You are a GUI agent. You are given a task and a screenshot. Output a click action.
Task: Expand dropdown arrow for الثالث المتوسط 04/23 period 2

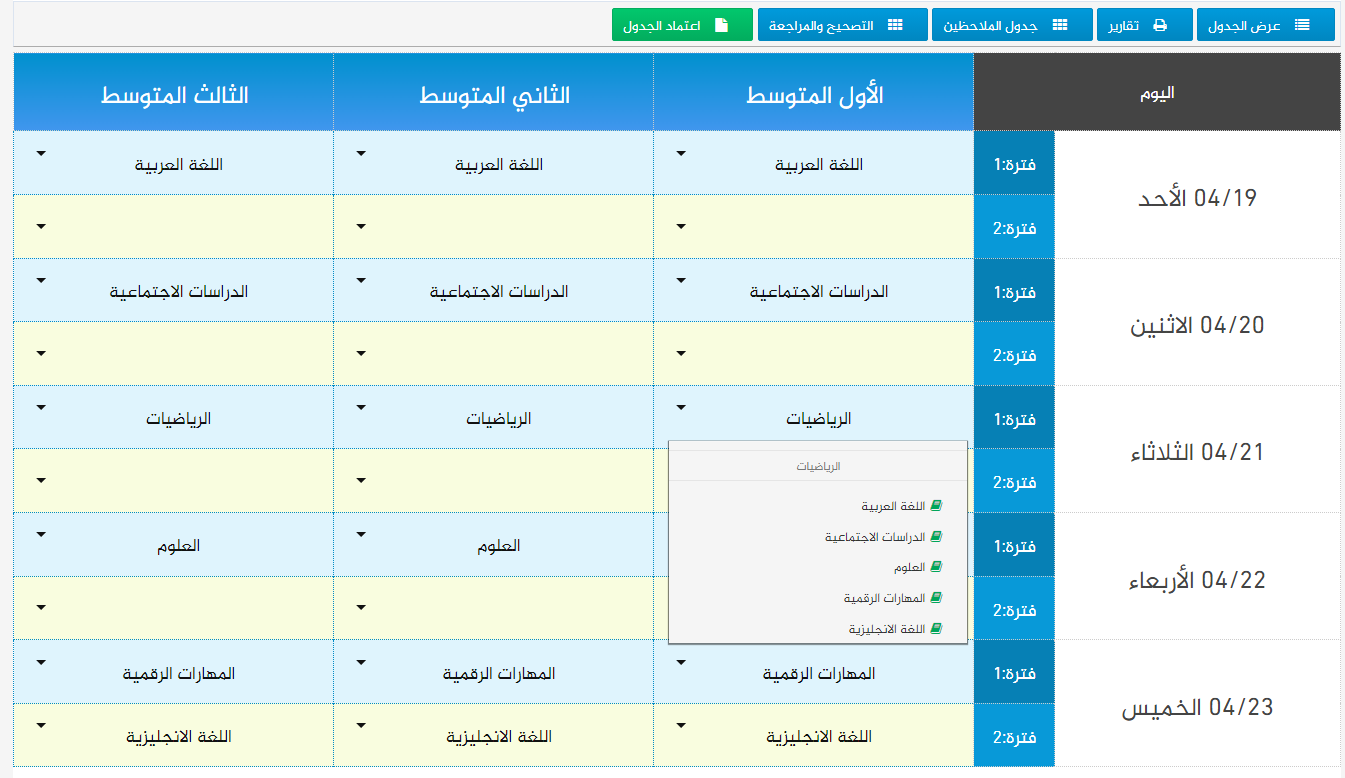(x=41, y=726)
